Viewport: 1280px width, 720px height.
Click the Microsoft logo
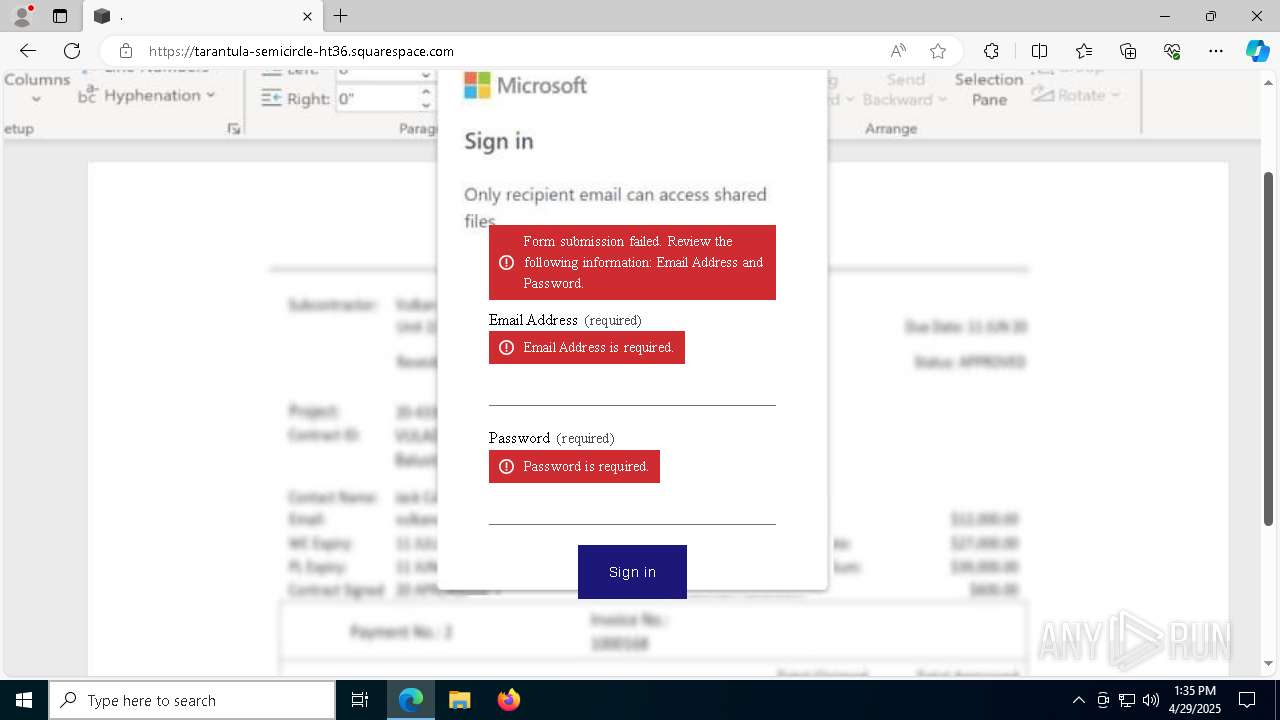pyautogui.click(x=526, y=86)
